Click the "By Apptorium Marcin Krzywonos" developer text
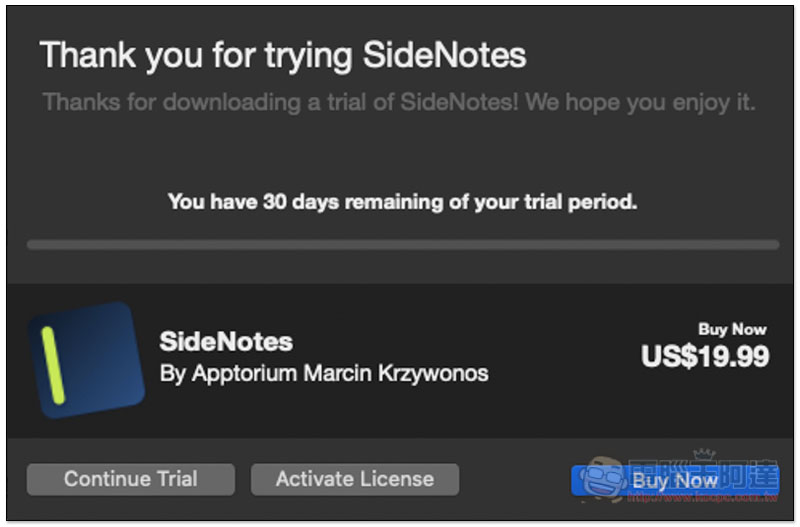Image resolution: width=800 pixels, height=527 pixels. [324, 373]
